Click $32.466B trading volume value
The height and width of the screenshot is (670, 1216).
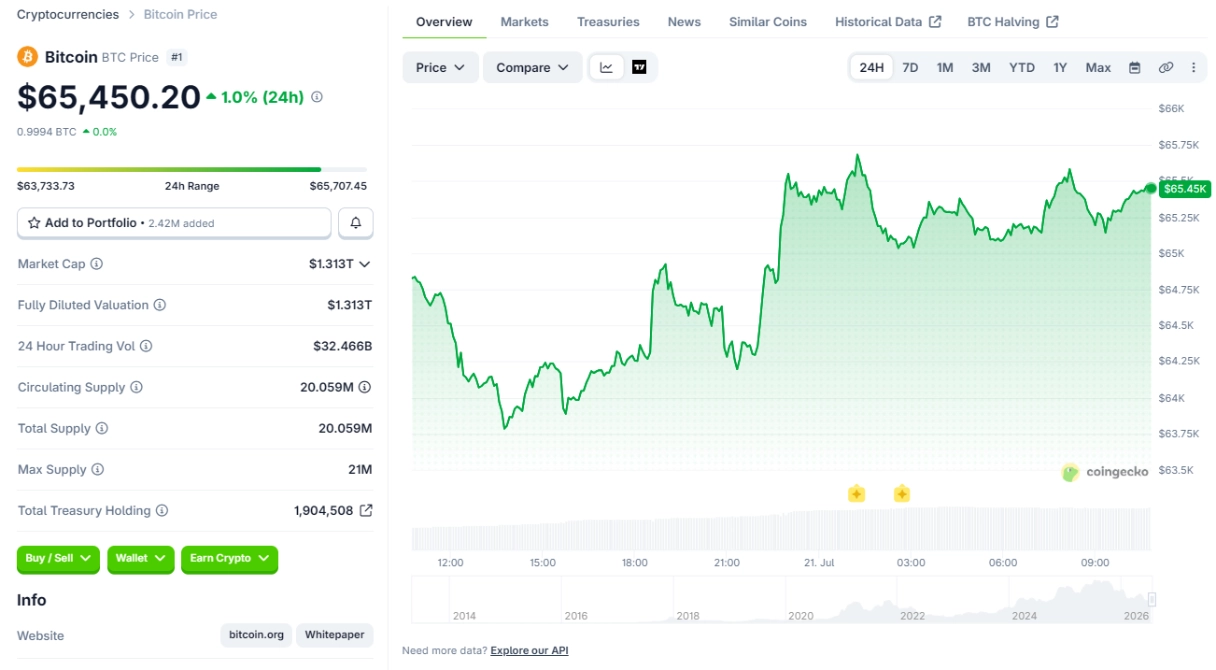coord(342,346)
